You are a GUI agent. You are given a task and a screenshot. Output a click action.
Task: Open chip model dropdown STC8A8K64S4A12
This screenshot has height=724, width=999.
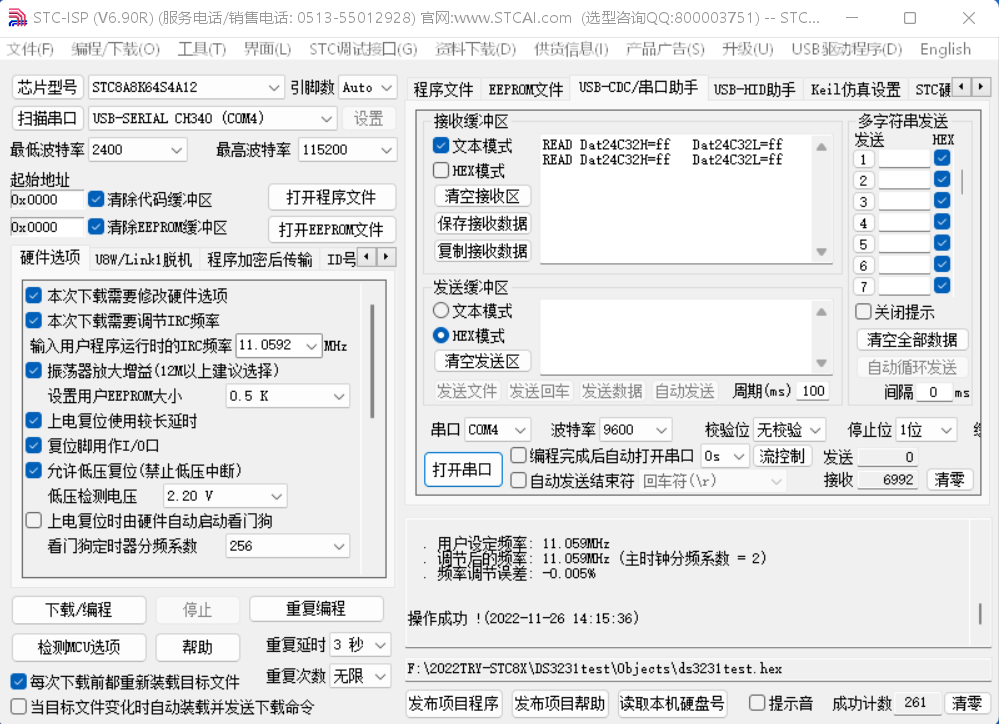tap(185, 87)
